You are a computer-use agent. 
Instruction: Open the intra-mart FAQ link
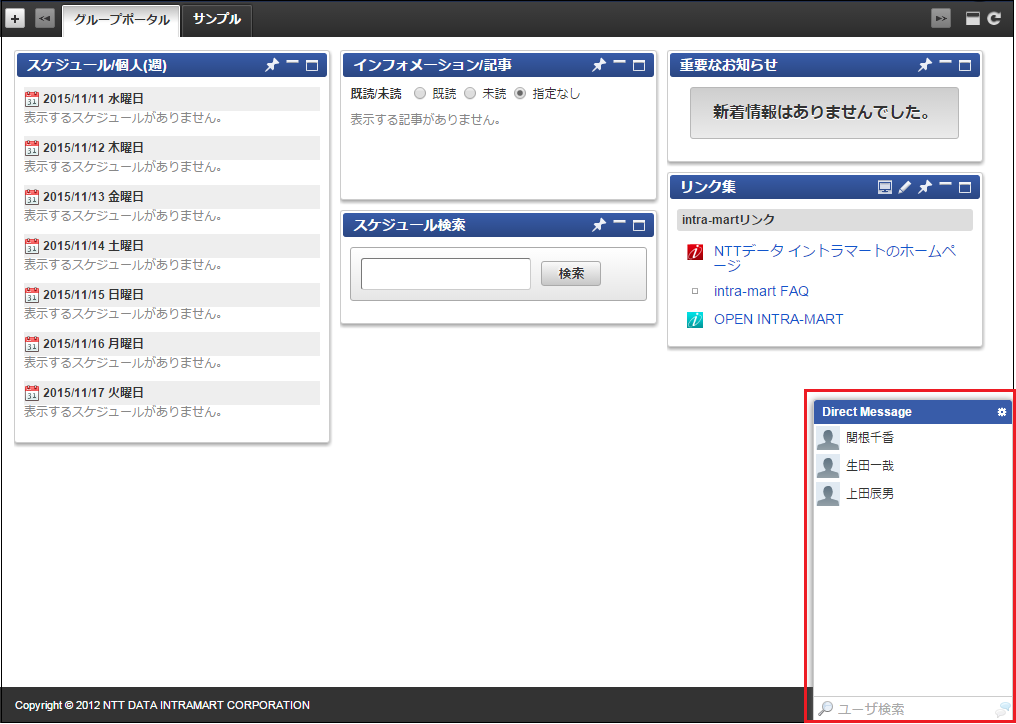761,291
